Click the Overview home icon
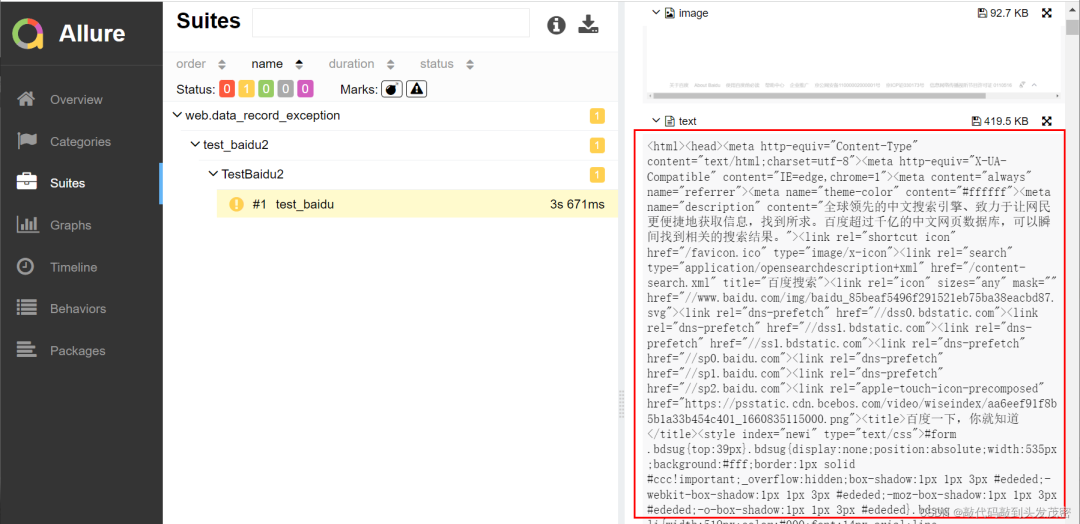This screenshot has width=1080, height=524. (26, 99)
